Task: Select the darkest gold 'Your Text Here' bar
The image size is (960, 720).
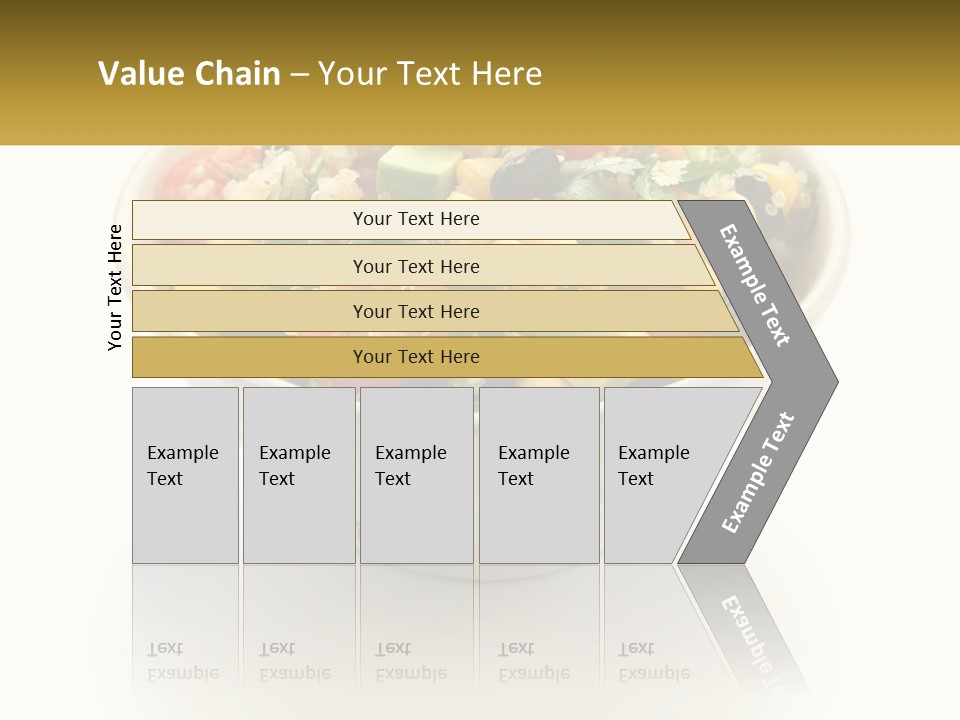Action: coord(447,357)
